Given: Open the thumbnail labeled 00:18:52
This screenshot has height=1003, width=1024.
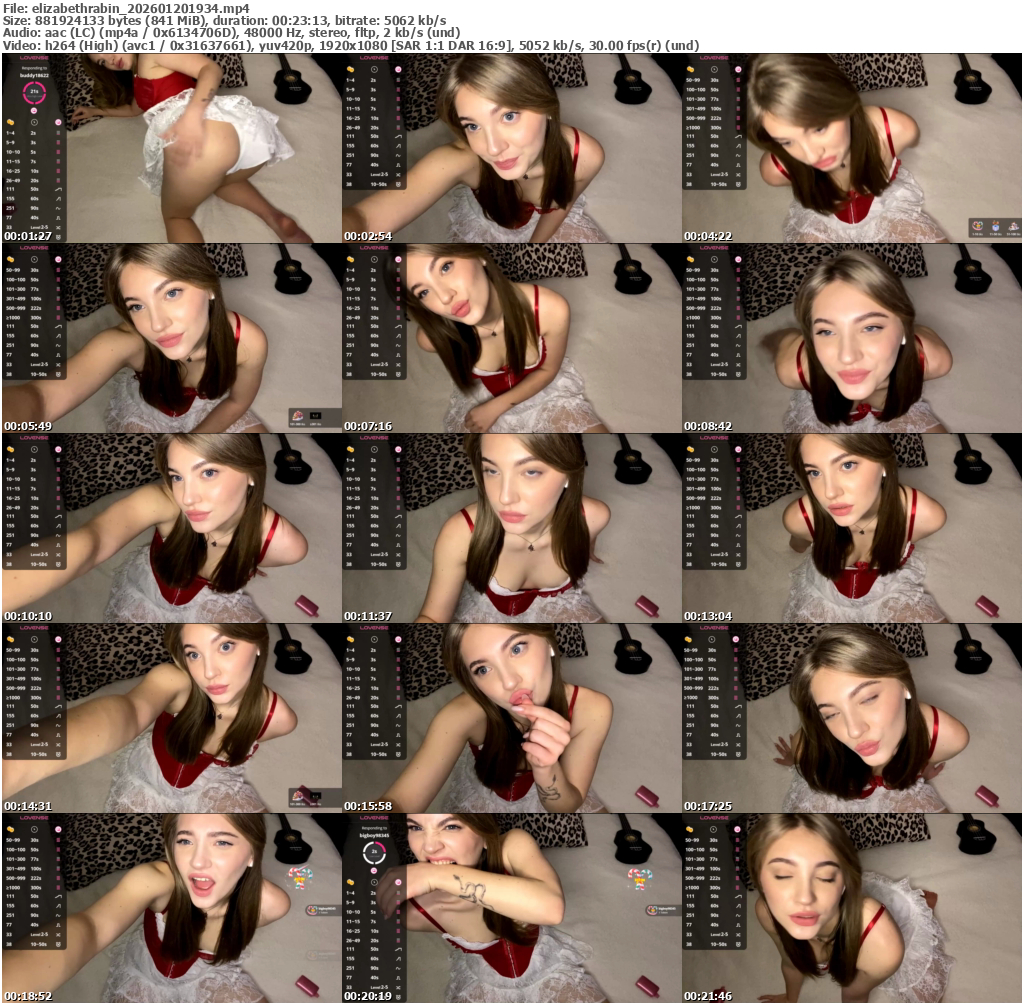Looking at the screenshot, I should point(171,908).
